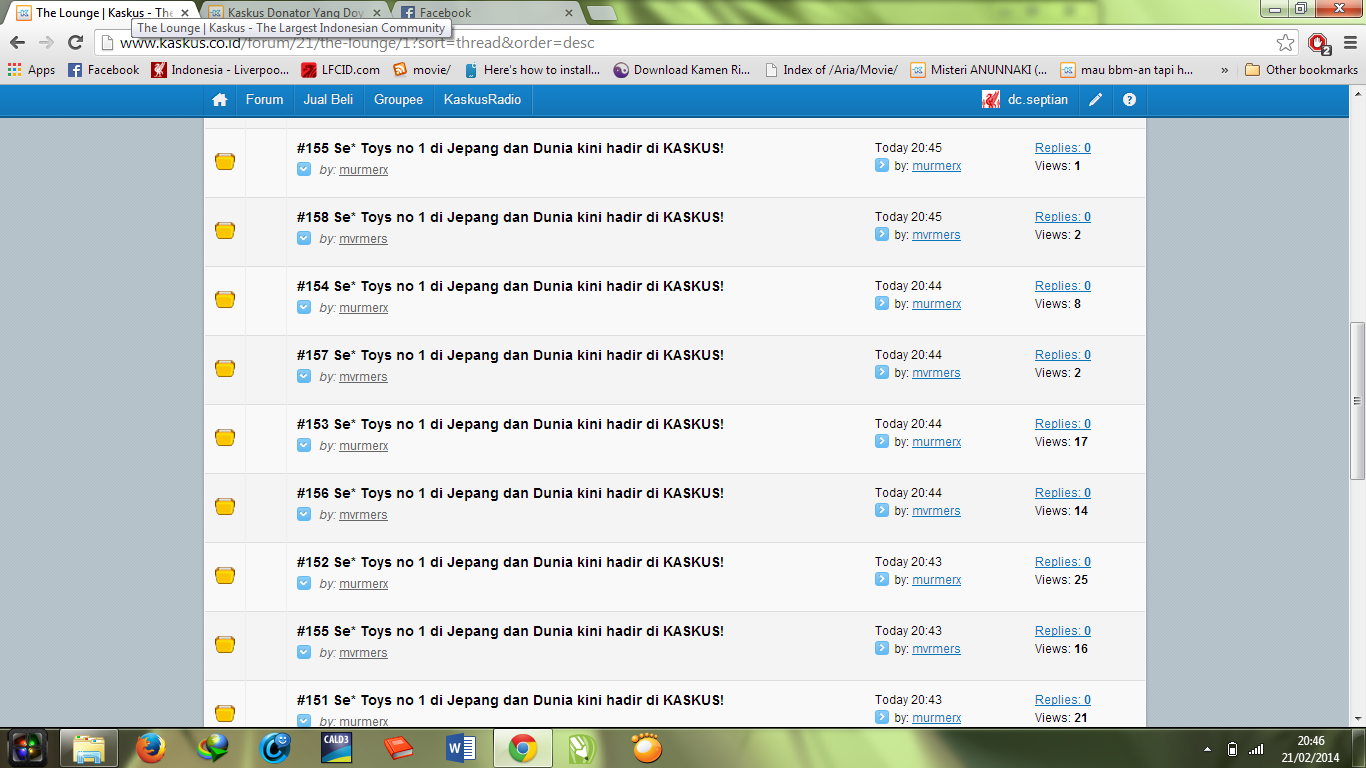Image resolution: width=1366 pixels, height=768 pixels.
Task: Click the folder icon of thread #158
Action: [225, 230]
